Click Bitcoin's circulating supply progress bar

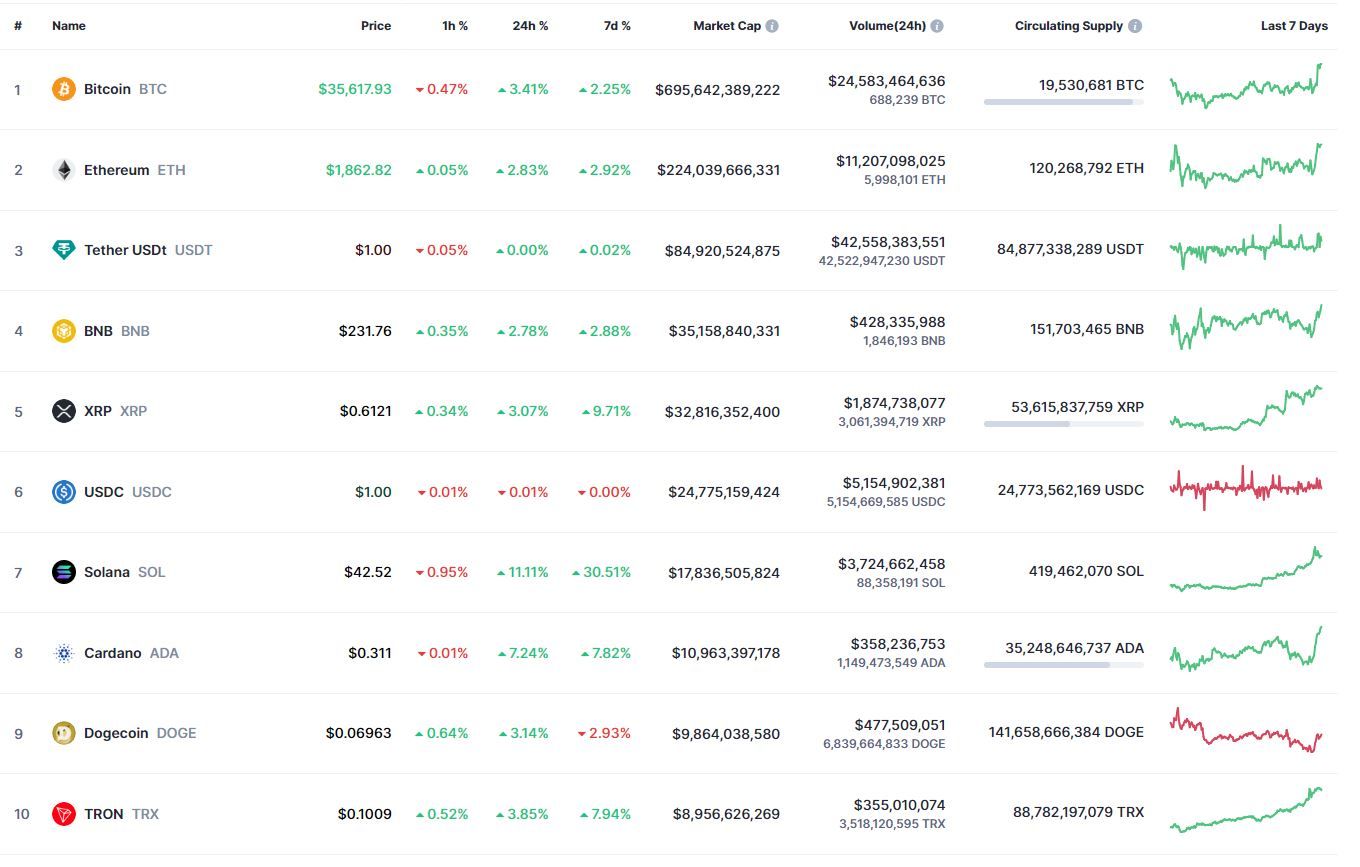[1064, 102]
